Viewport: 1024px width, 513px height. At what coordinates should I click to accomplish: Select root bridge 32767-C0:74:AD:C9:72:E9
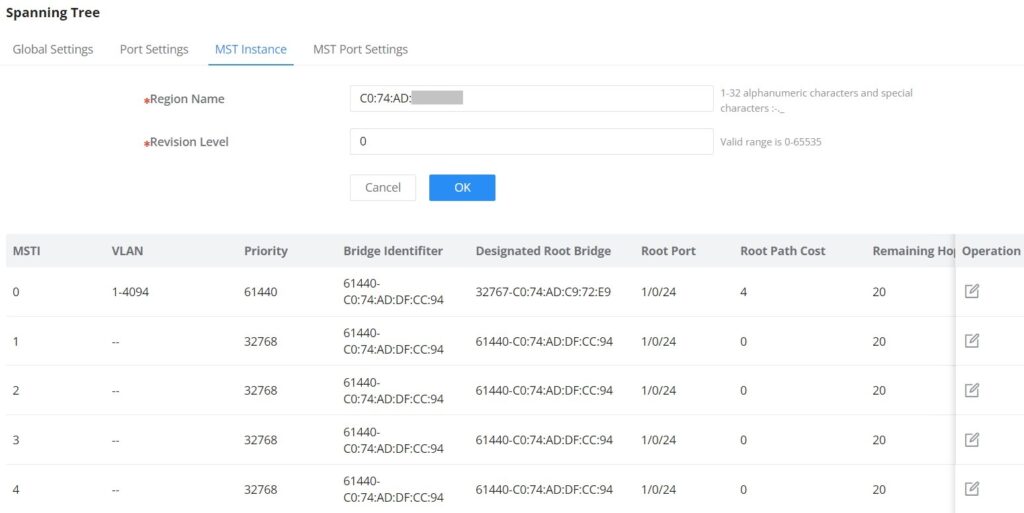tap(543, 292)
